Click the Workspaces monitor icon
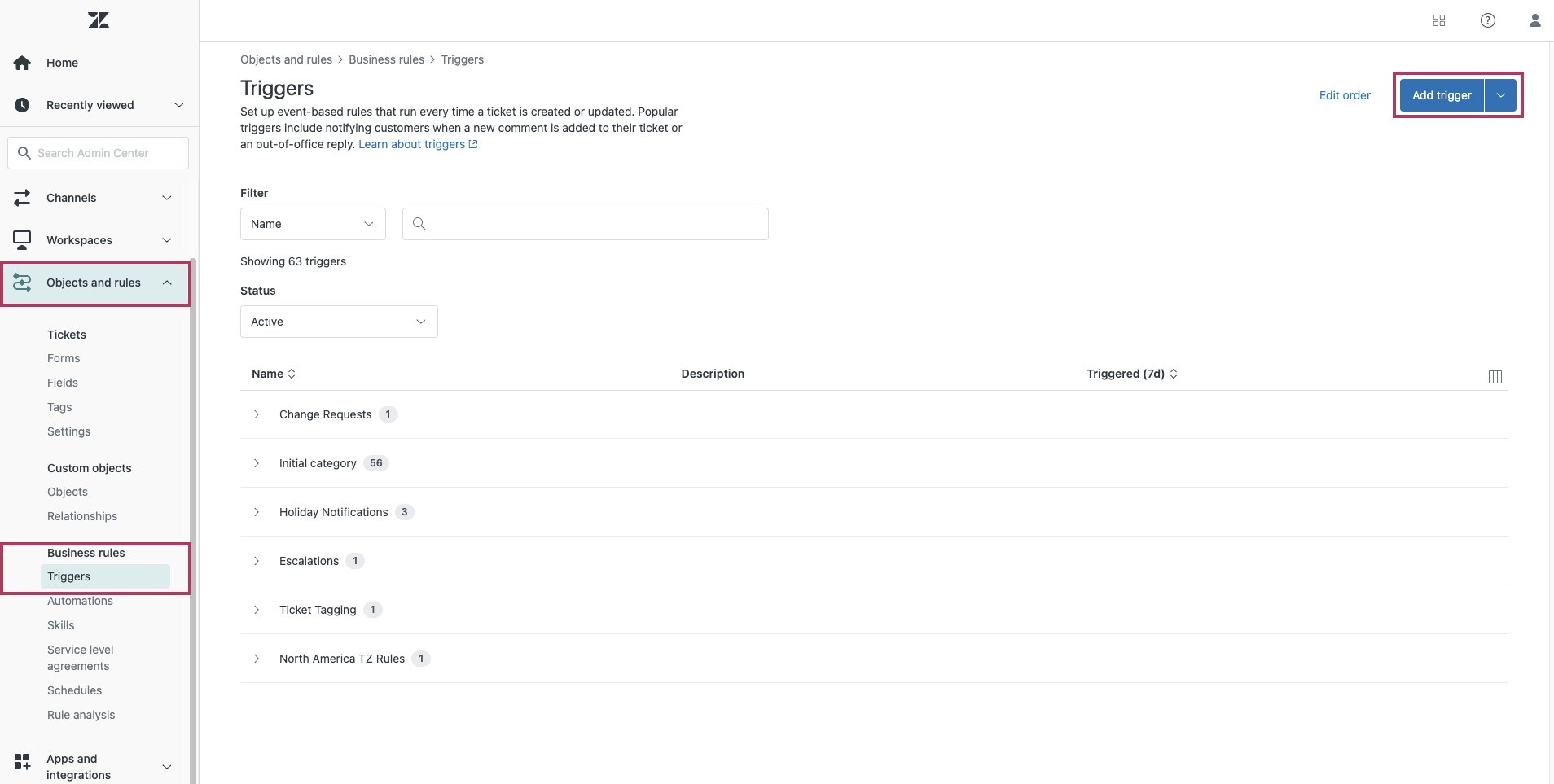This screenshot has height=784, width=1554. (x=22, y=240)
